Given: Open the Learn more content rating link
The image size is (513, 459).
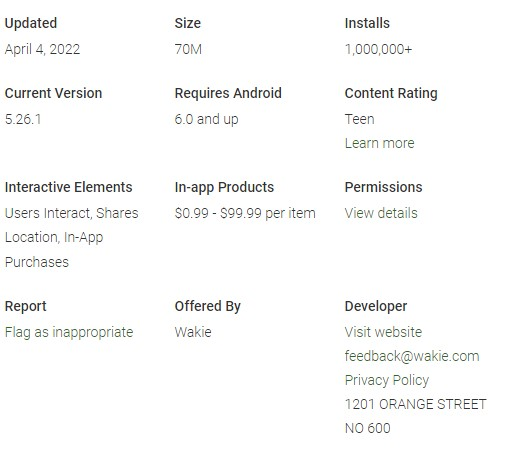Looking at the screenshot, I should (379, 143).
